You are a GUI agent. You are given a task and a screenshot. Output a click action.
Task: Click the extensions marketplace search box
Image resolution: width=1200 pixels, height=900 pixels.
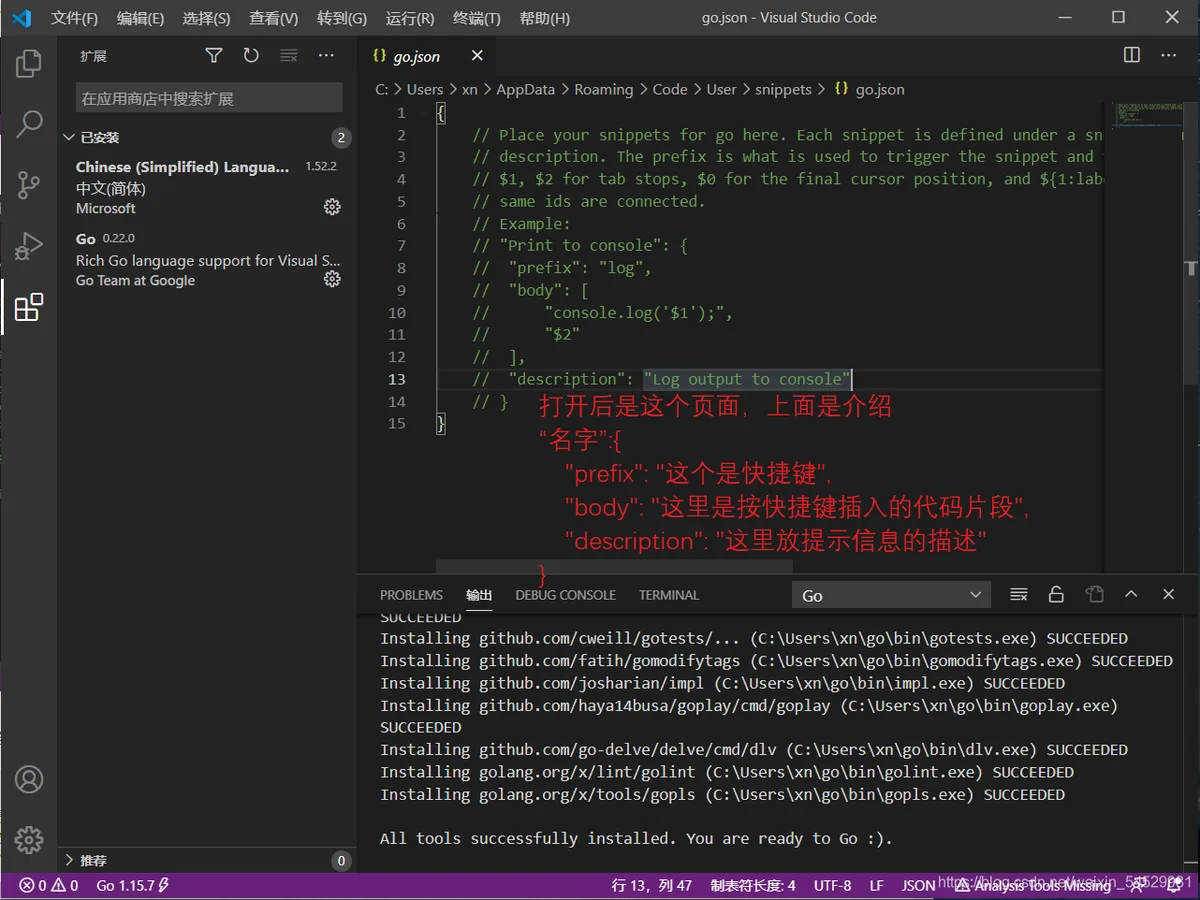coord(209,98)
